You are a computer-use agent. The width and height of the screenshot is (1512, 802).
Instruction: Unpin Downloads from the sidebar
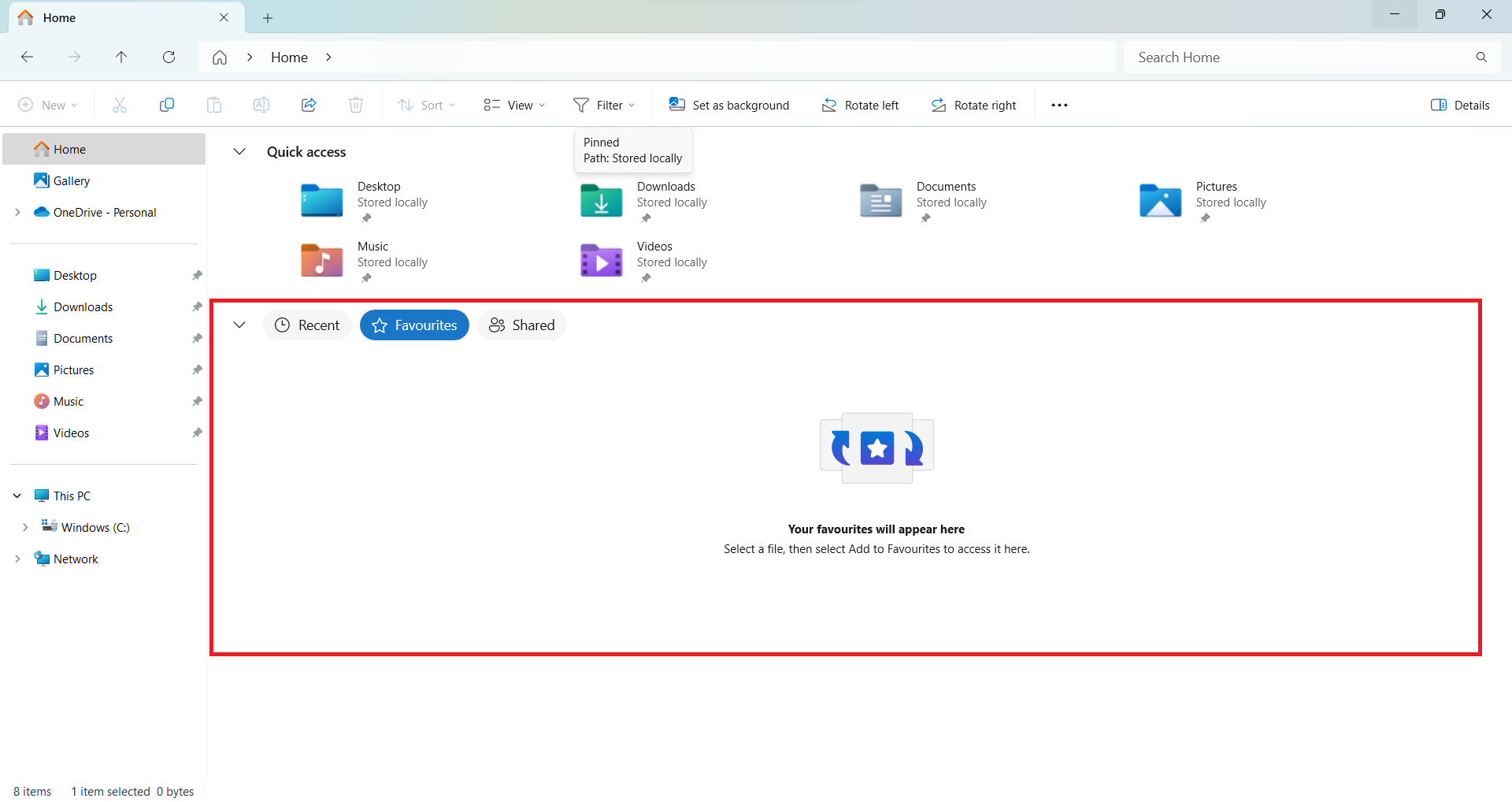pyautogui.click(x=197, y=306)
